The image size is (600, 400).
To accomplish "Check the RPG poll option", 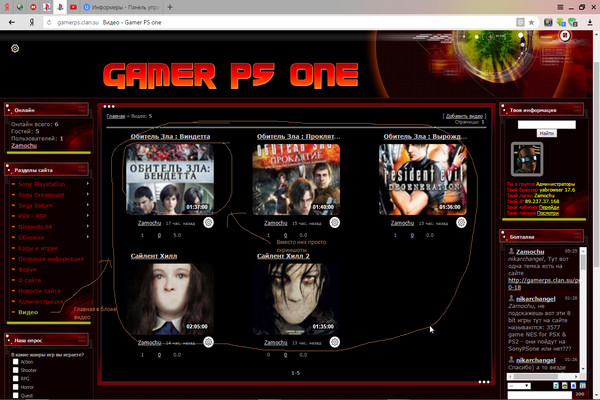I will click(16, 378).
